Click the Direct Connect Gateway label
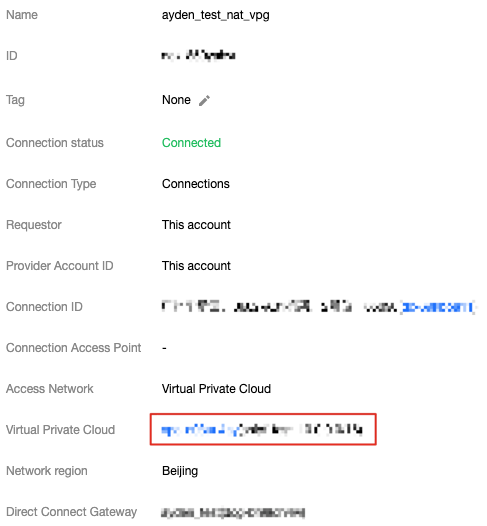This screenshot has width=487, height=526. [71, 512]
